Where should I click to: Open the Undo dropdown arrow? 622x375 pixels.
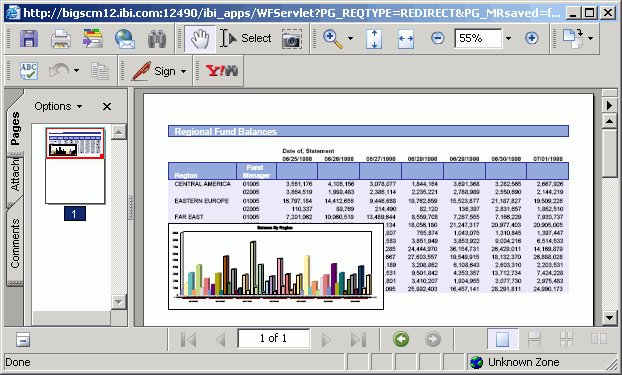click(x=76, y=71)
